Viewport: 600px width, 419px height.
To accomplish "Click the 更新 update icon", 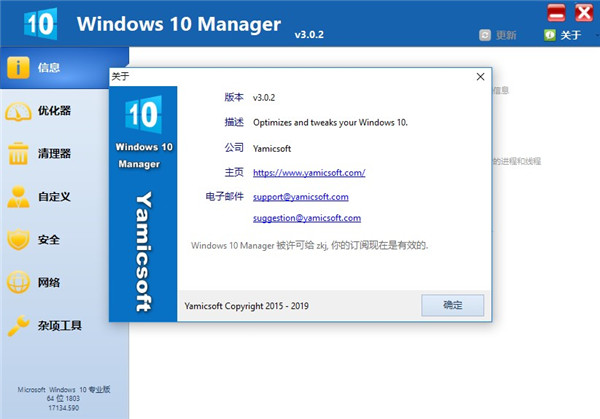I will click(x=485, y=35).
